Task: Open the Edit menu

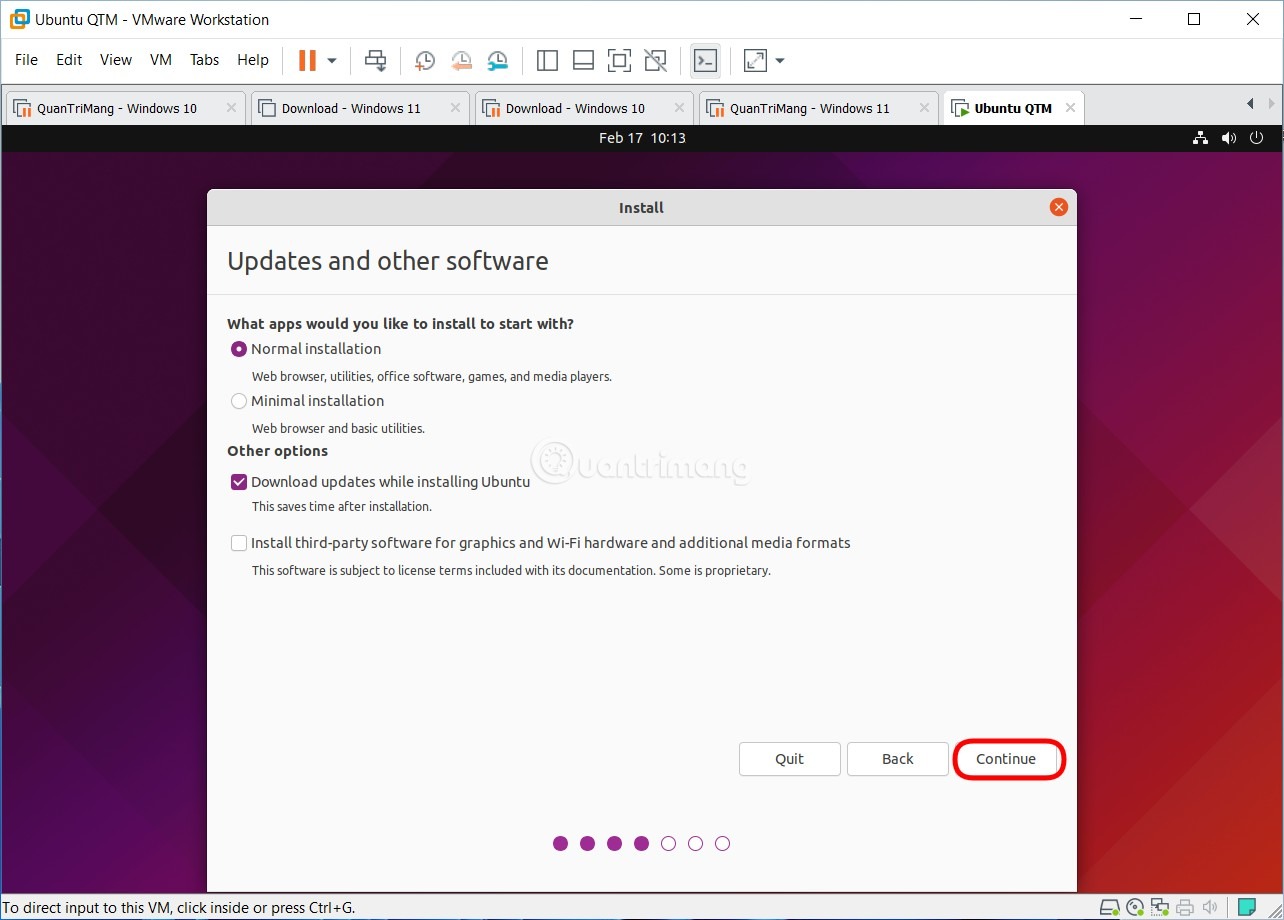Action: (x=69, y=60)
